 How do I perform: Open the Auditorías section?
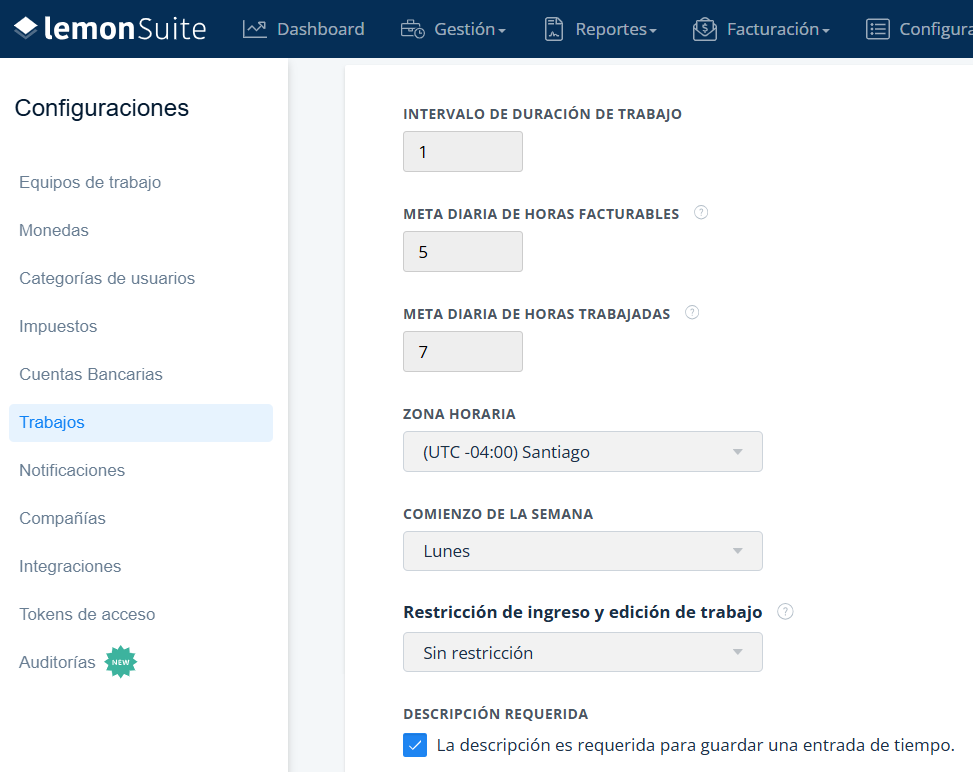click(57, 662)
